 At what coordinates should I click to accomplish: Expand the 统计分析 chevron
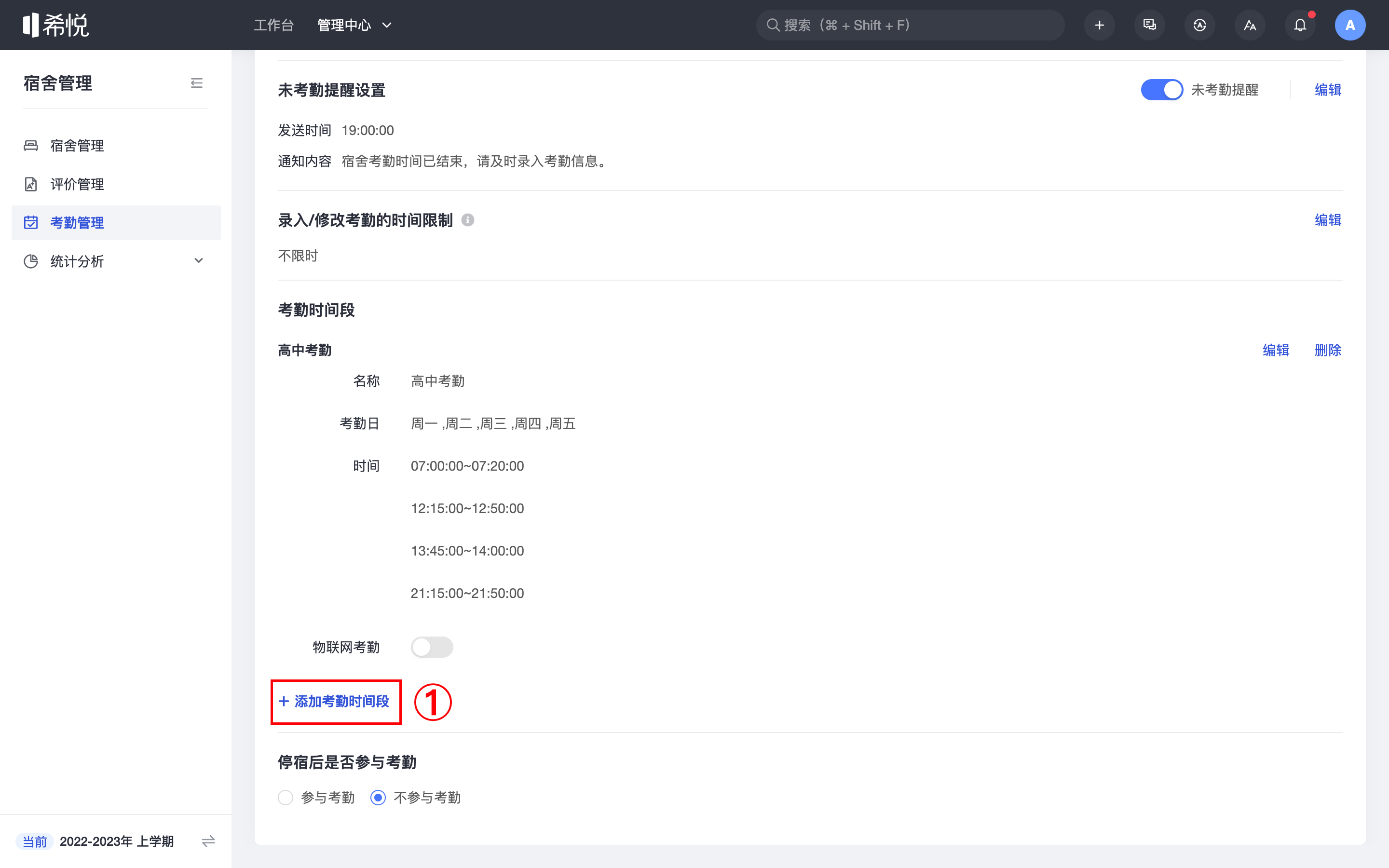tap(199, 260)
